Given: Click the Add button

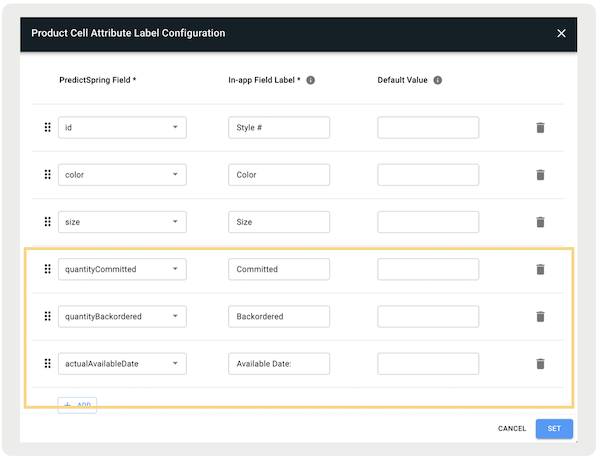Looking at the screenshot, I should (77, 405).
